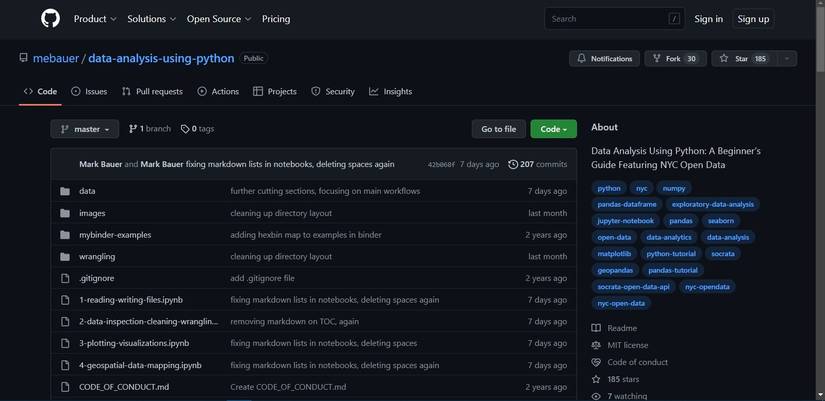Click the seaborn topic tag
This screenshot has height=401, width=825.
pyautogui.click(x=720, y=221)
